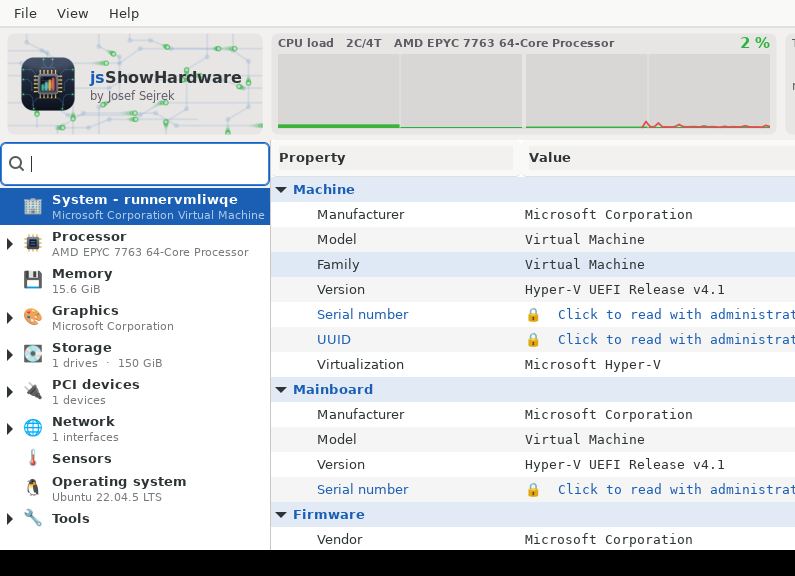Click the Graphics palette icon
The height and width of the screenshot is (576, 795).
tap(33, 317)
